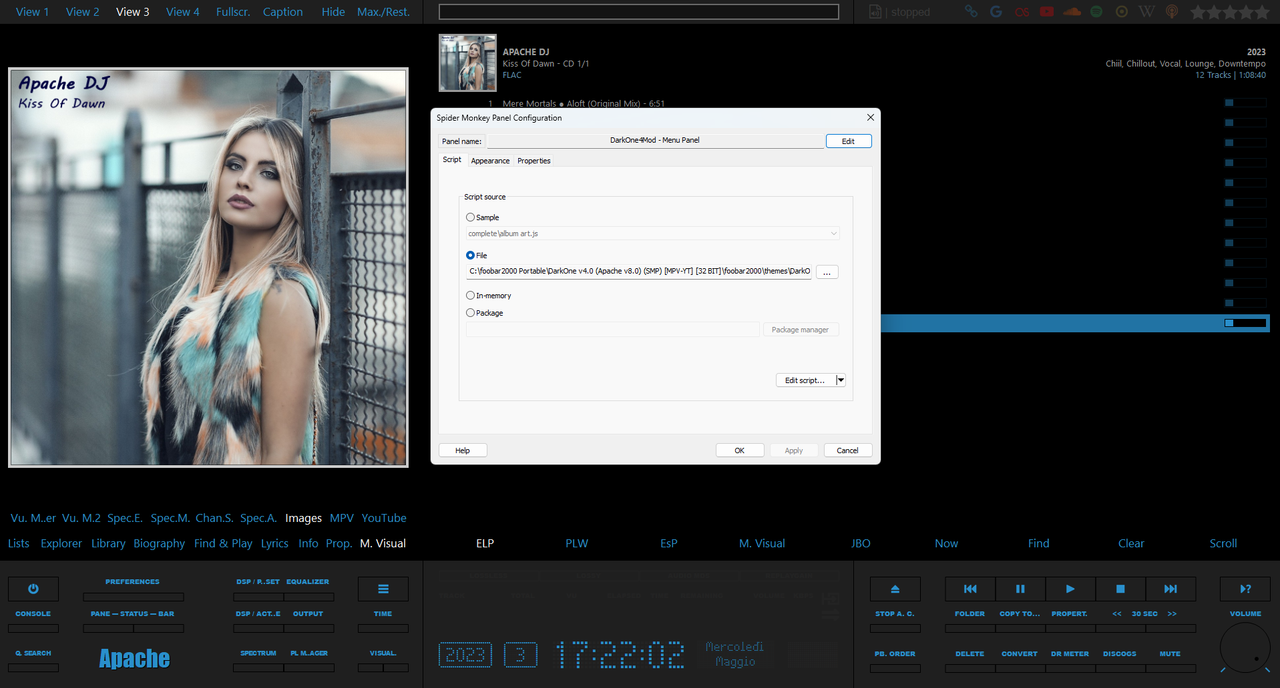Click the power button icon
This screenshot has width=1280, height=688.
click(33, 589)
